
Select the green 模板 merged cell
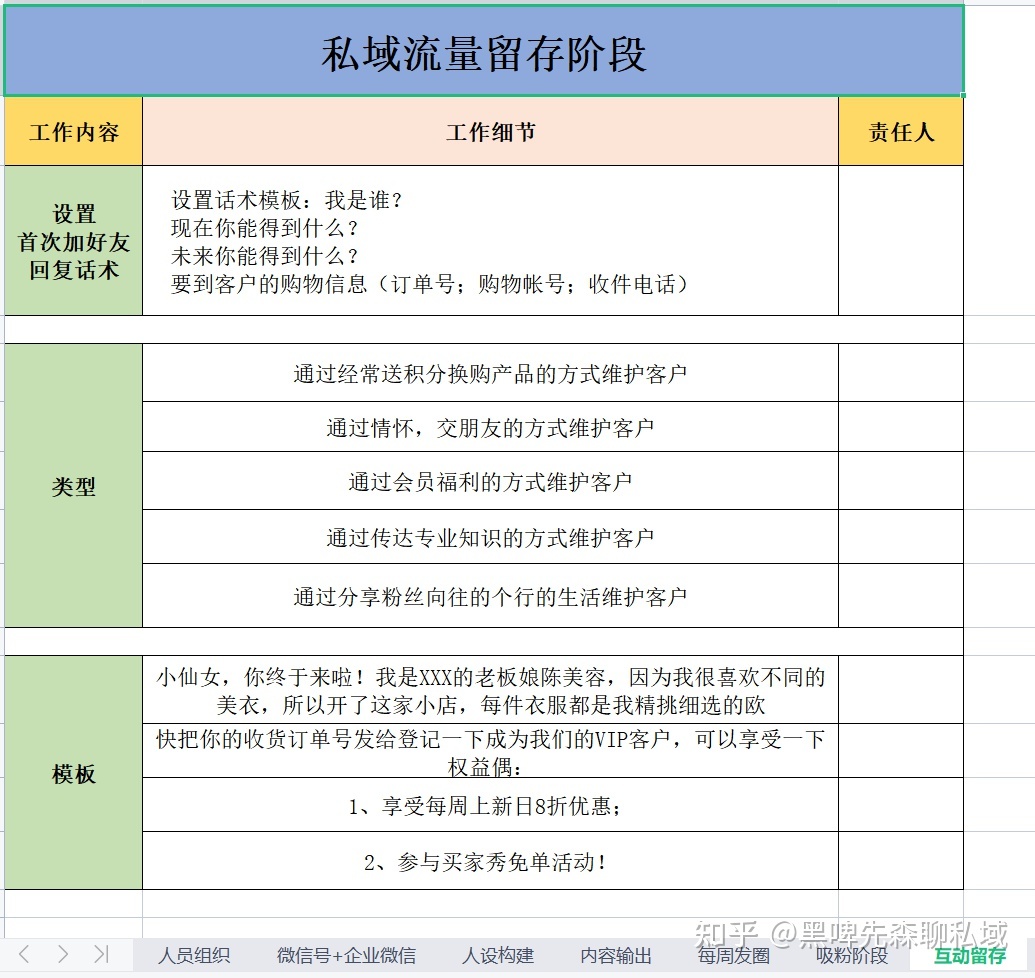[x=74, y=773]
